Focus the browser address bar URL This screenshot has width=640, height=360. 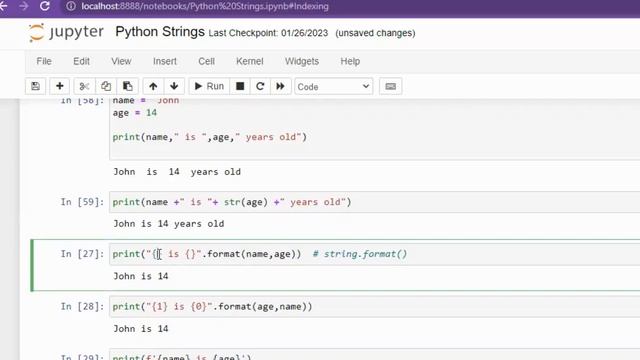pyautogui.click(x=205, y=6)
